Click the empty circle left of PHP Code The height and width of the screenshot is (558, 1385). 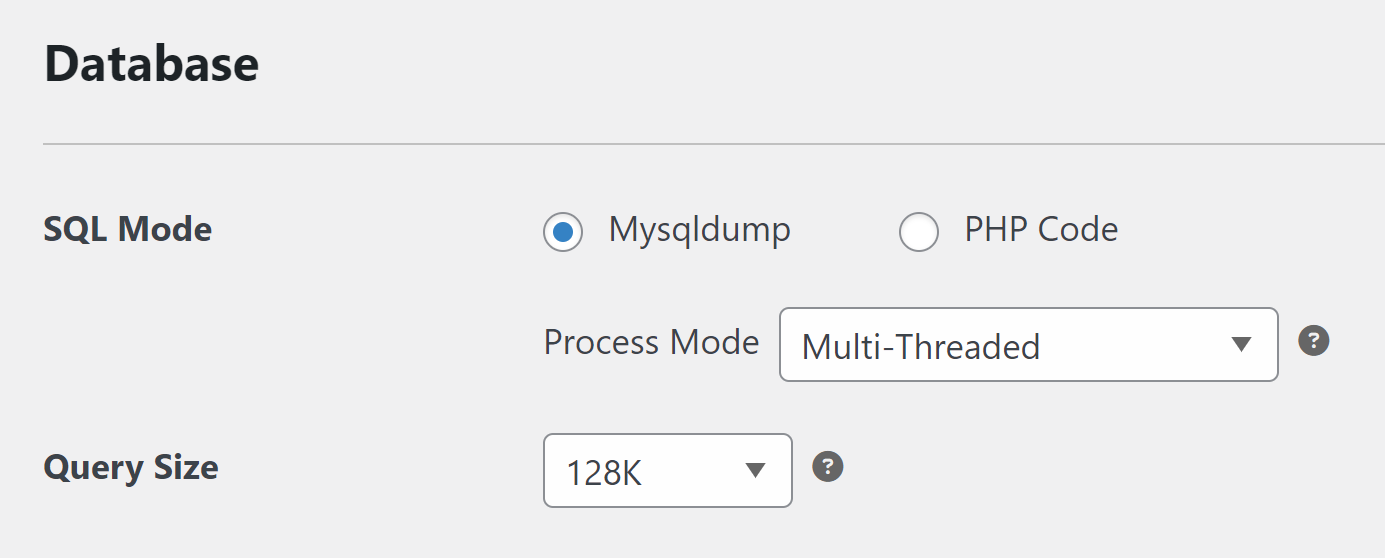tap(919, 232)
